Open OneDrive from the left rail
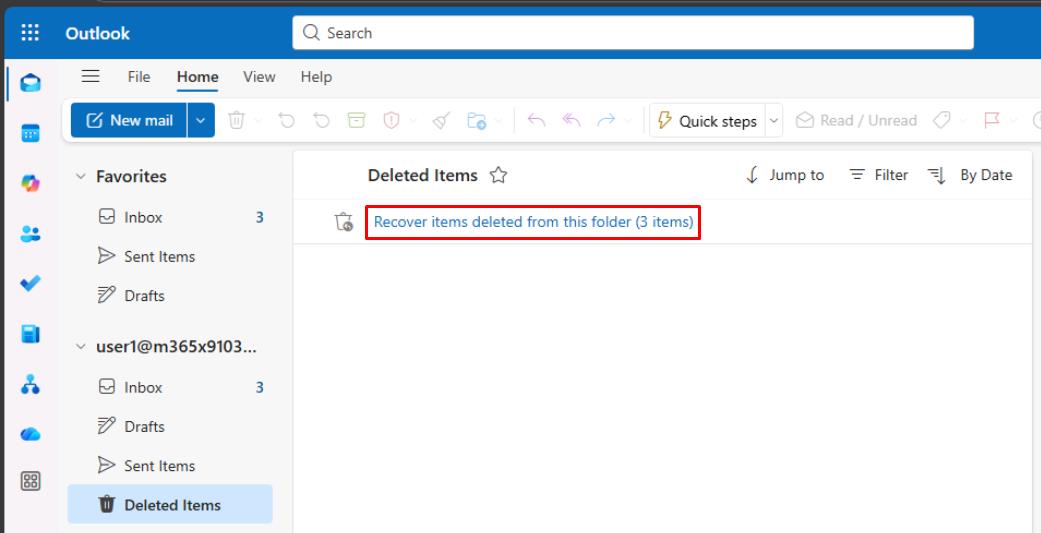Viewport: 1041px width, 533px height. (30, 435)
